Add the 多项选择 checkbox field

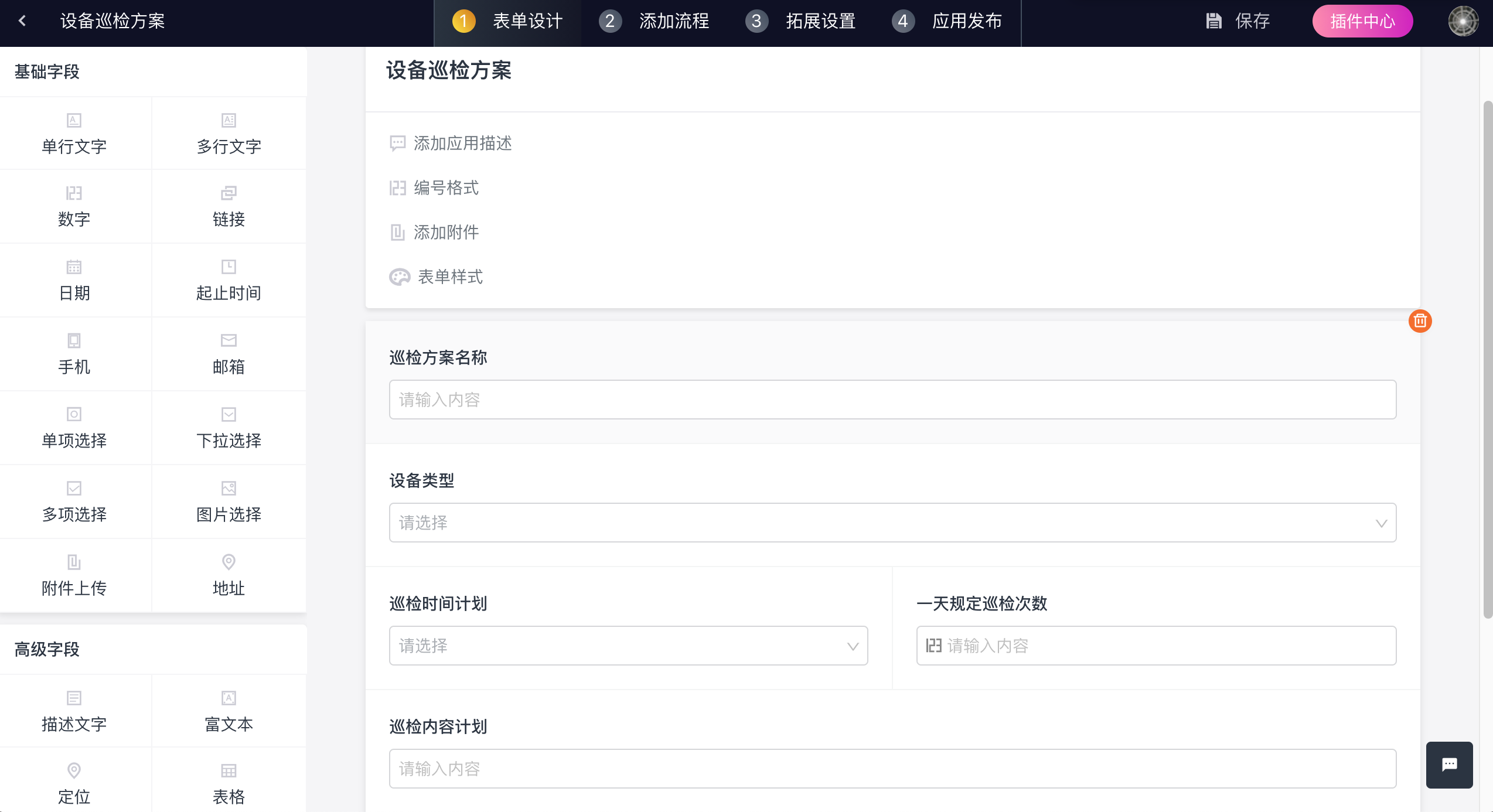(74, 501)
